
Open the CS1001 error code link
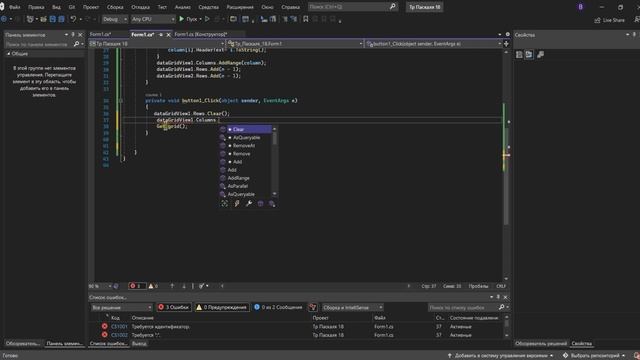(119, 327)
